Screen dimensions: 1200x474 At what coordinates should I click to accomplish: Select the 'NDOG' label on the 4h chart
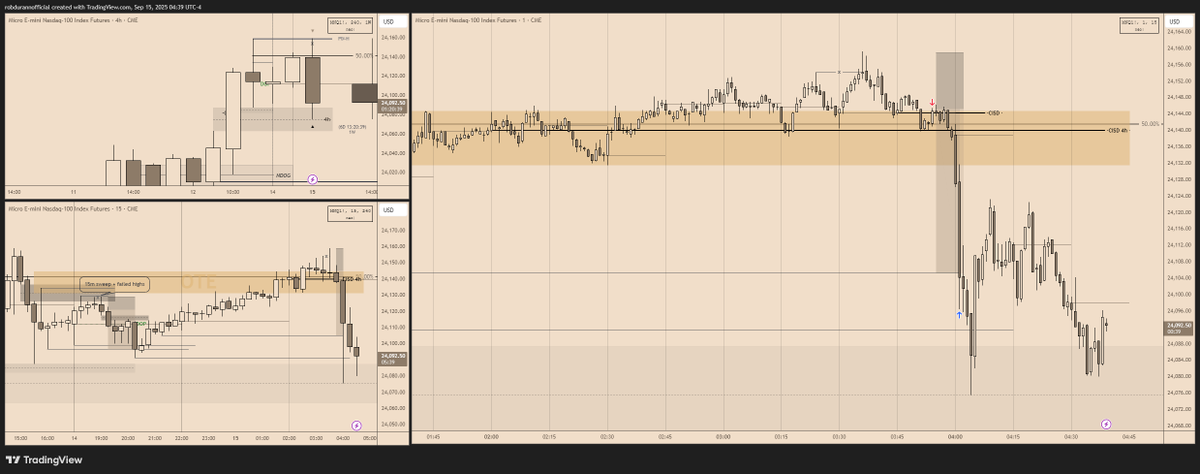[283, 176]
